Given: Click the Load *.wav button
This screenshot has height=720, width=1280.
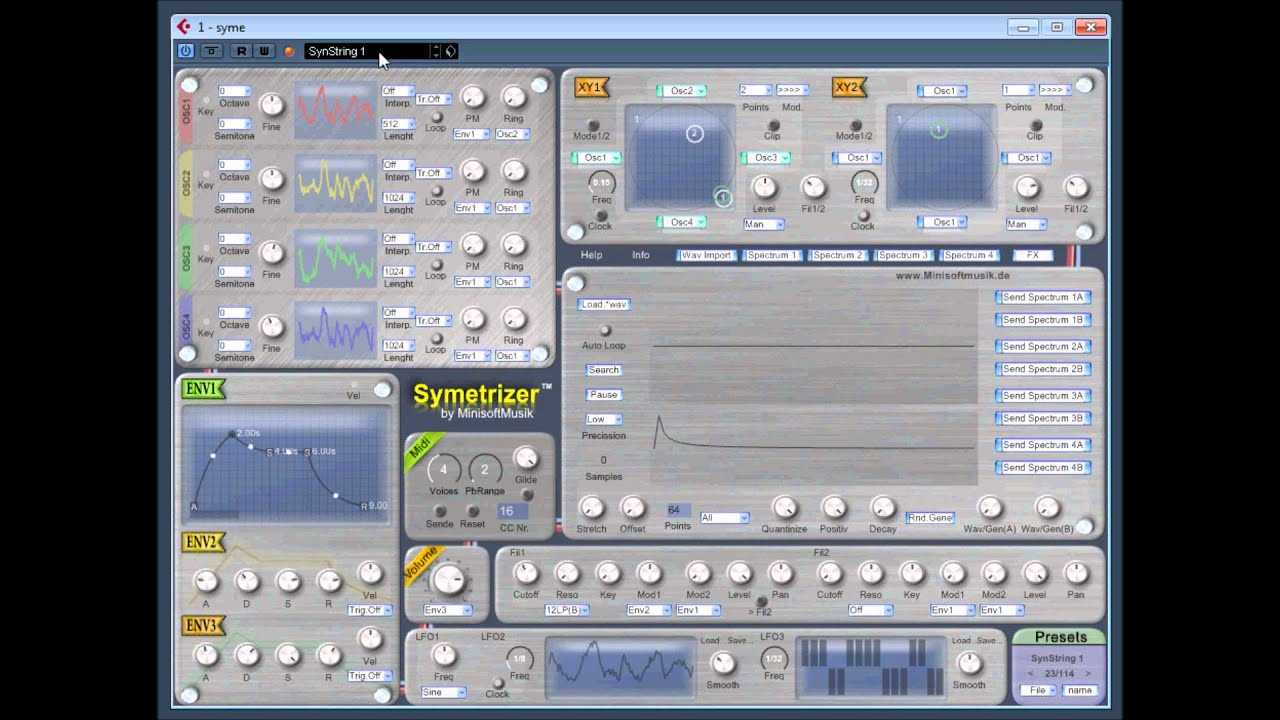Looking at the screenshot, I should [604, 304].
